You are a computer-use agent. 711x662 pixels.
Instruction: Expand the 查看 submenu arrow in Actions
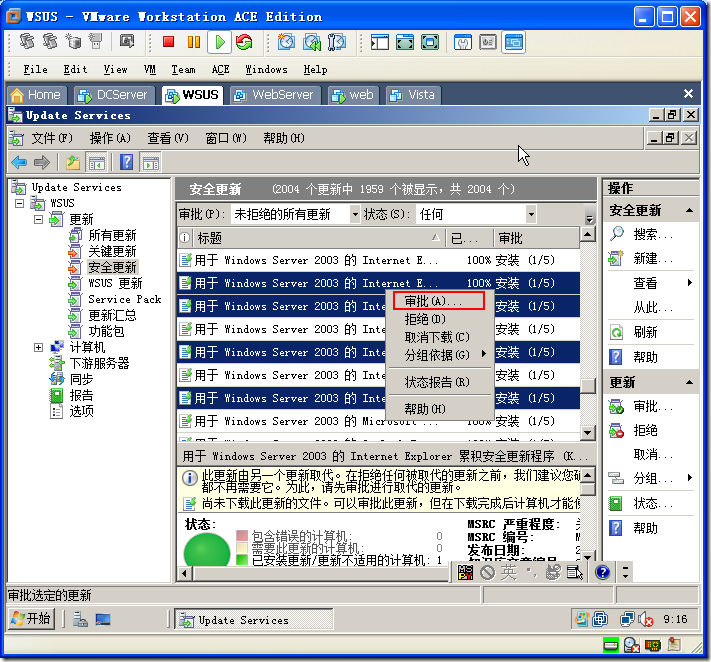[x=690, y=283]
